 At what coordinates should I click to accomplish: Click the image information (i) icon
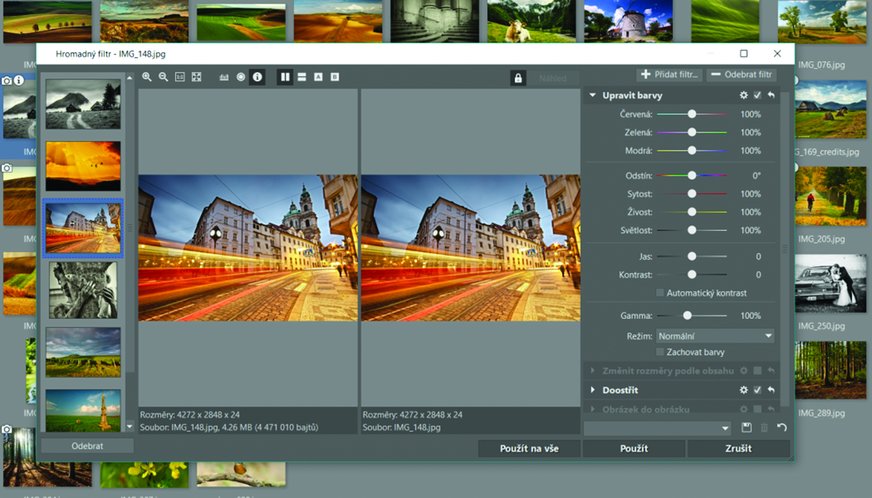[257, 77]
